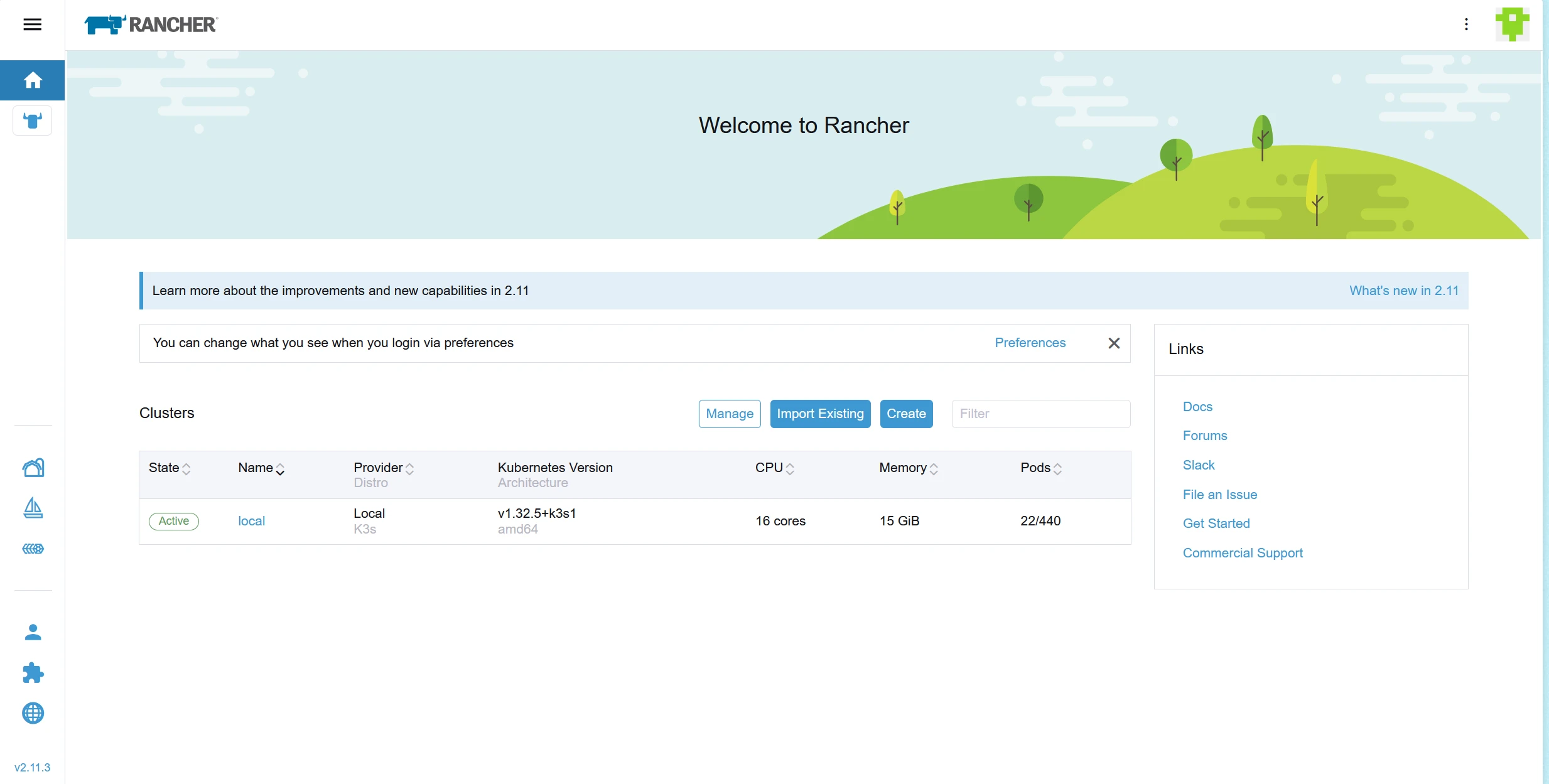Open the Docs link

1197,407
